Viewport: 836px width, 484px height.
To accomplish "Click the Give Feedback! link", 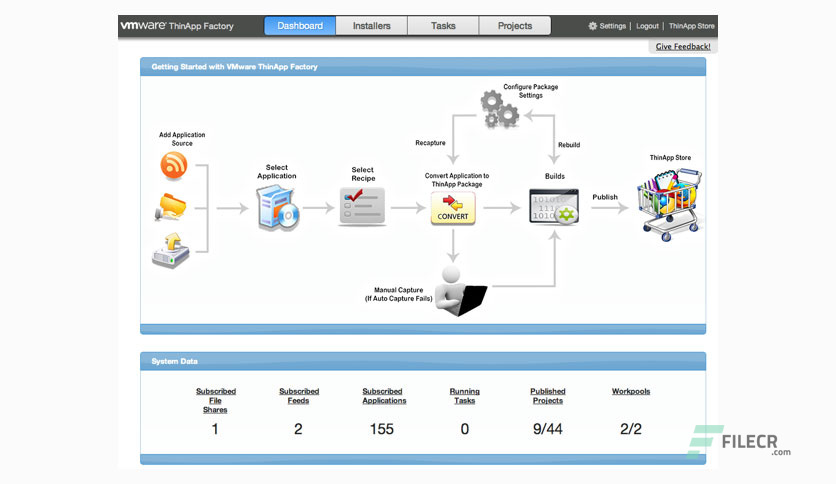I will [683, 46].
